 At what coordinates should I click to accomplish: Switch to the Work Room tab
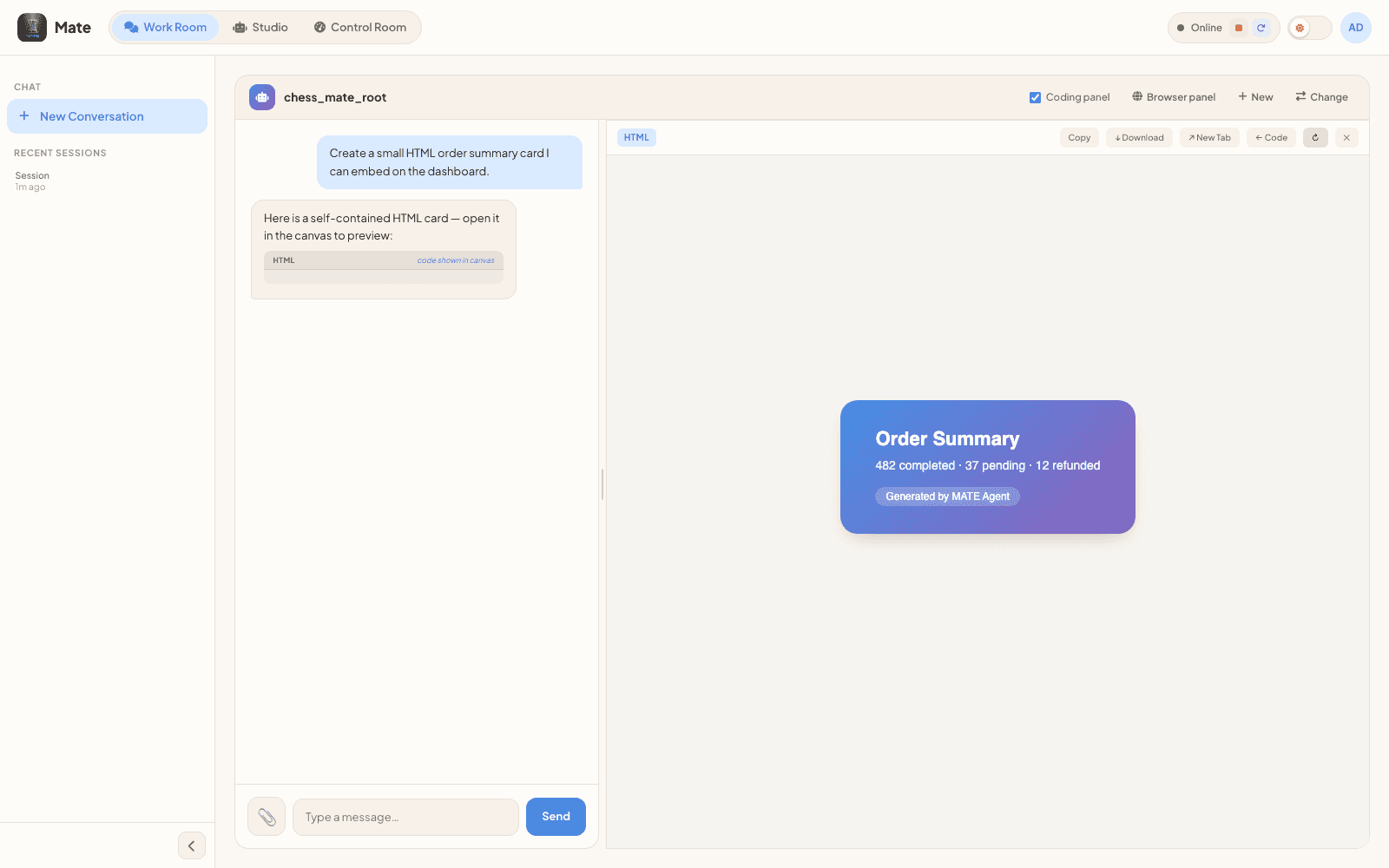click(165, 28)
